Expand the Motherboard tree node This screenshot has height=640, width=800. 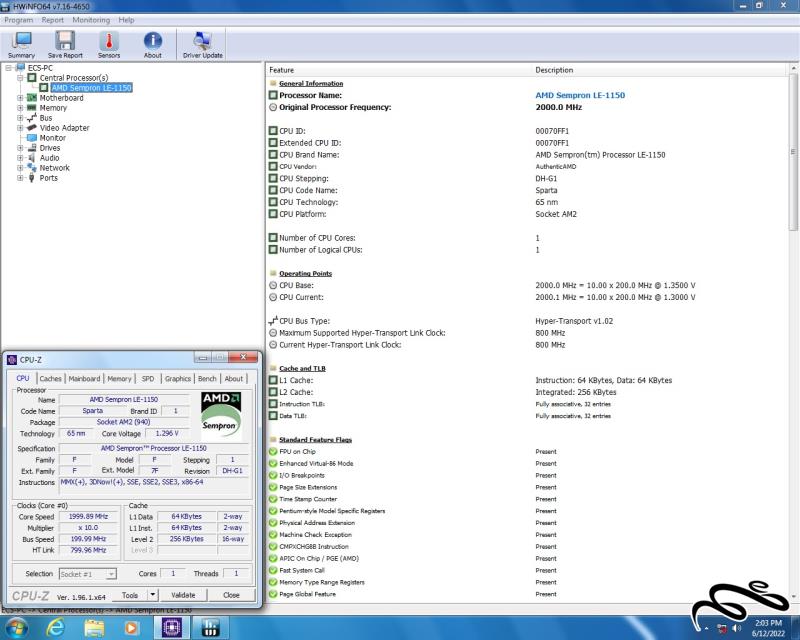click(20, 97)
